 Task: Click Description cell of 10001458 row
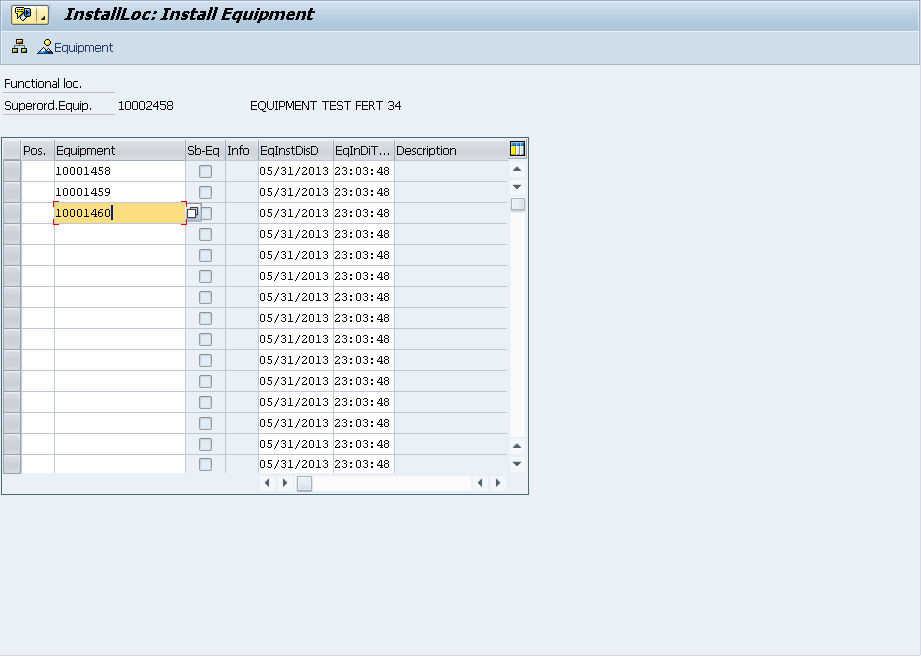point(451,171)
